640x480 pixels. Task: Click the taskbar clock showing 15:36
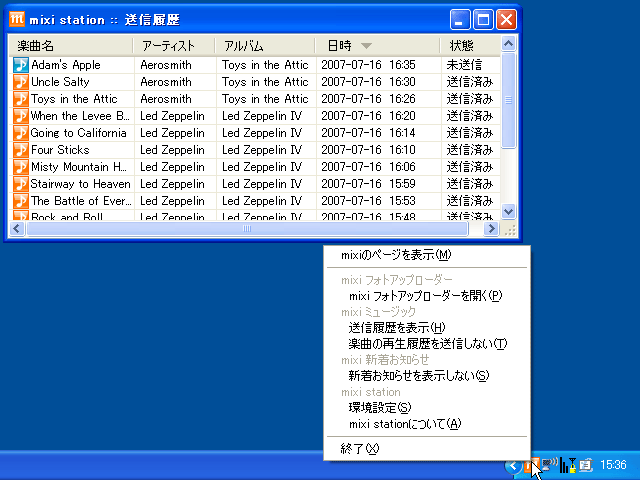613,465
